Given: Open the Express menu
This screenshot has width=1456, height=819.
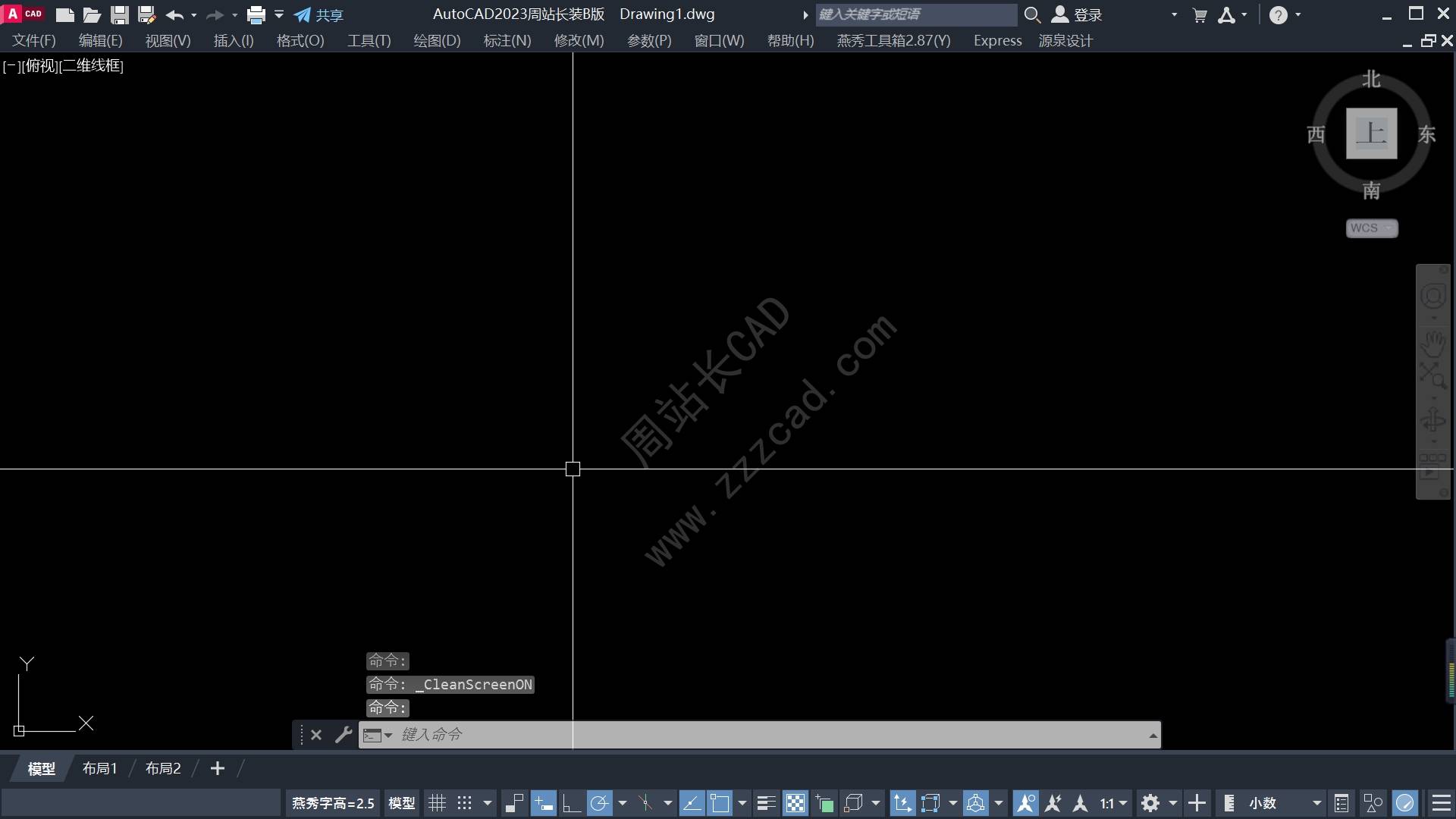Looking at the screenshot, I should pyautogui.click(x=997, y=41).
